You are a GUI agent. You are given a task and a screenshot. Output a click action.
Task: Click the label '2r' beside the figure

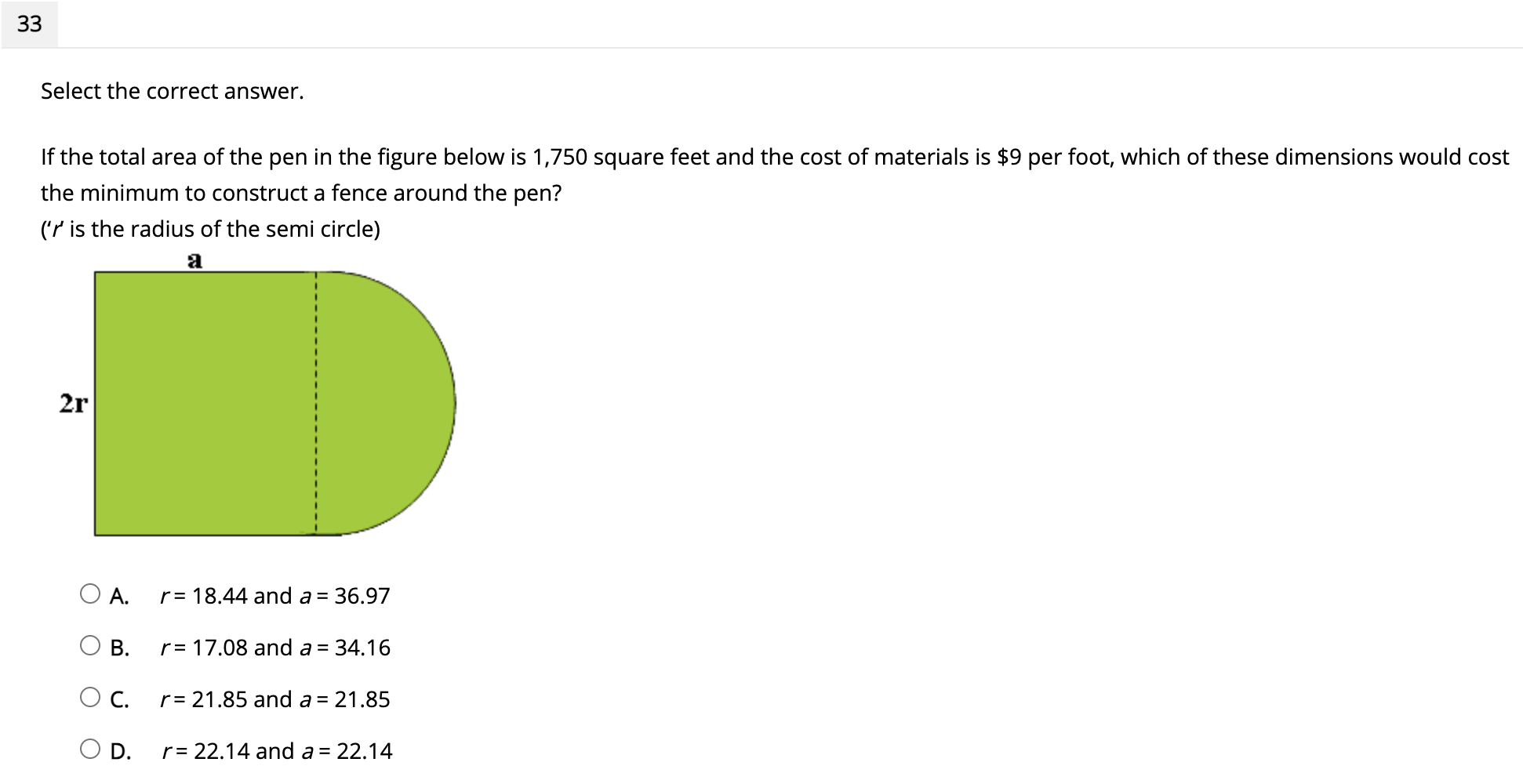[x=75, y=402]
